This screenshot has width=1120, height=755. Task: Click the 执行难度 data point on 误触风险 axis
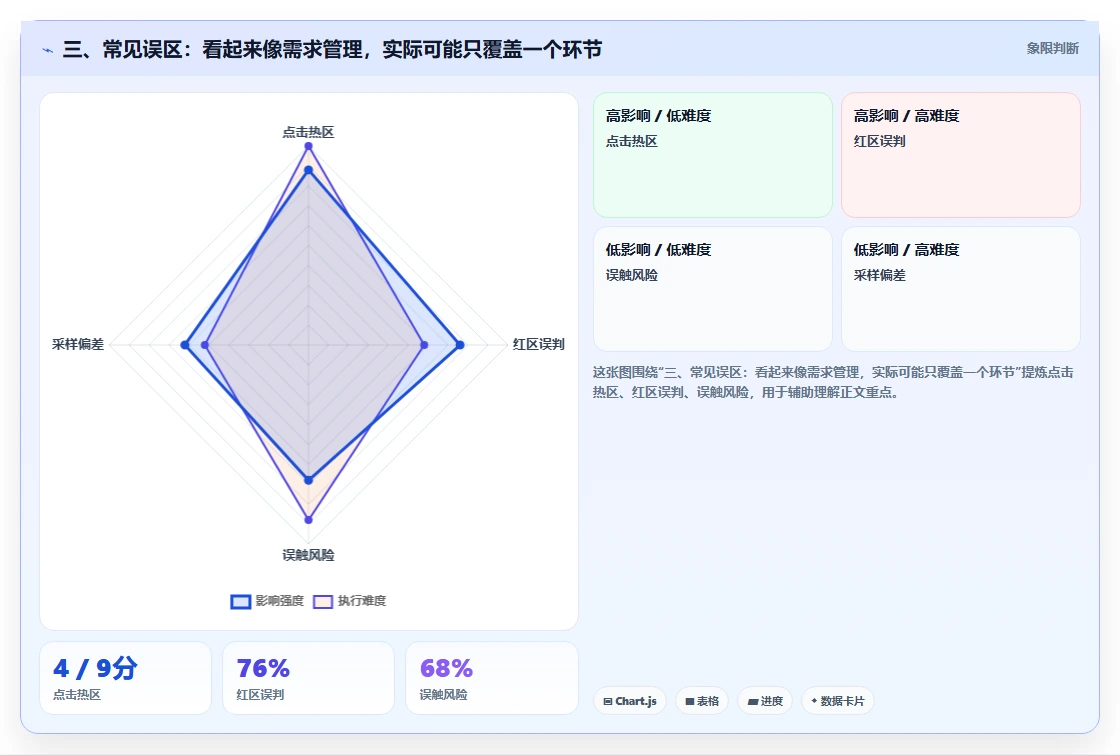click(x=309, y=520)
